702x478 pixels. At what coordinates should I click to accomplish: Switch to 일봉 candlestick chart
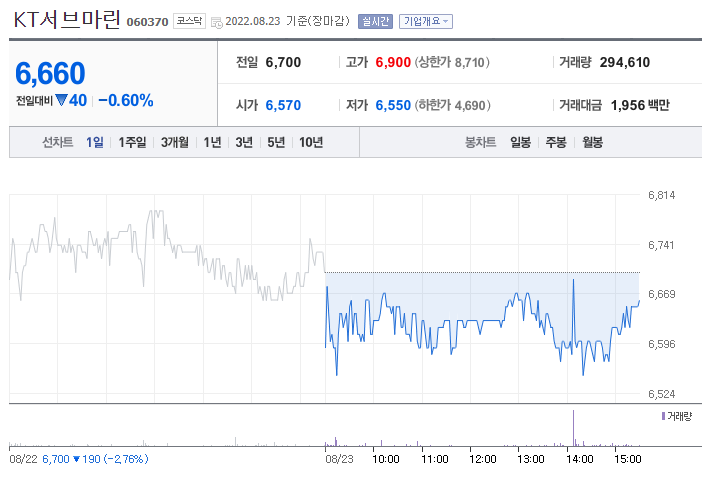point(520,142)
